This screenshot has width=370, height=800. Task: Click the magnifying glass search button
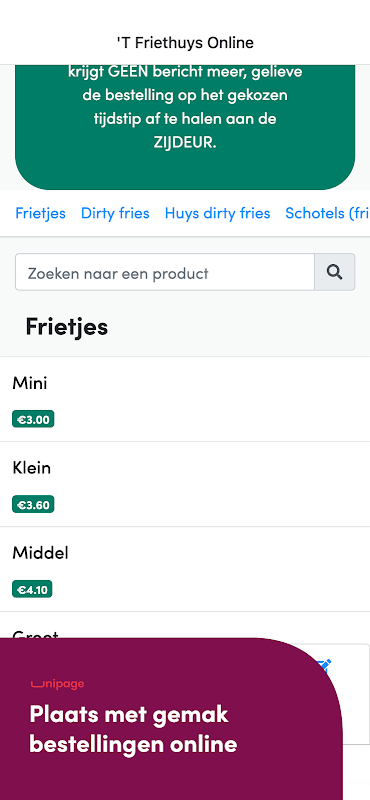point(334,272)
